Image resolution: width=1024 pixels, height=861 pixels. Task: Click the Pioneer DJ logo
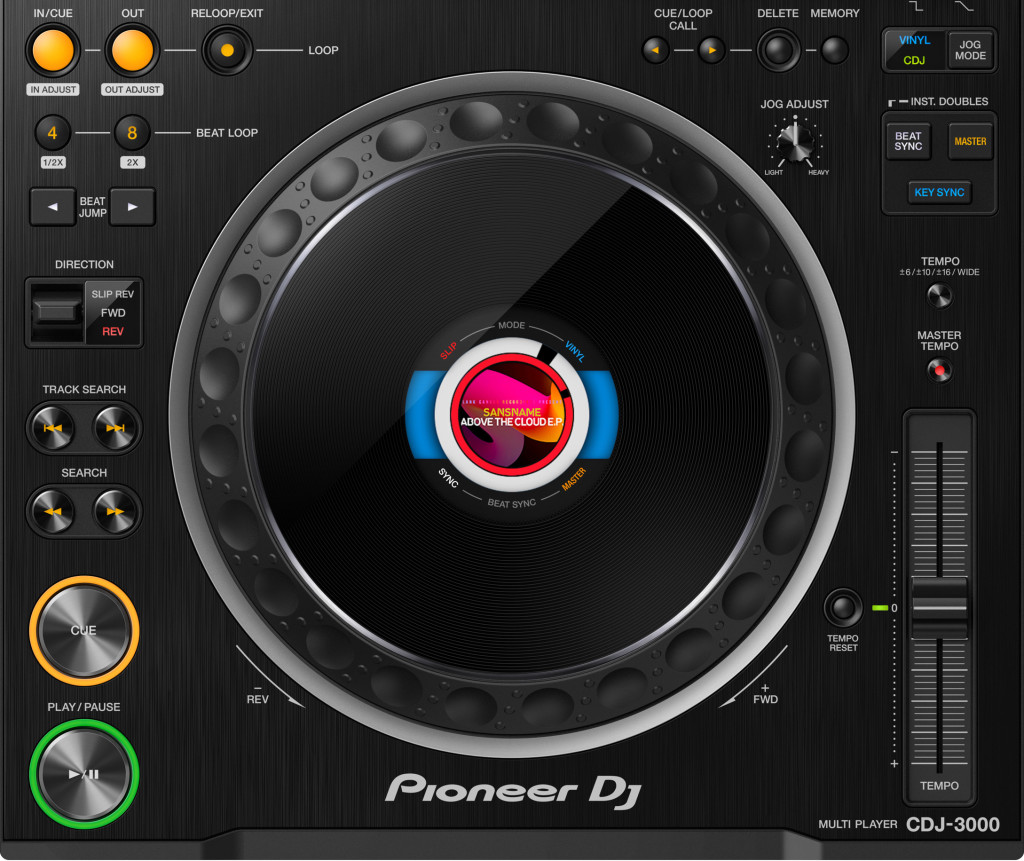[513, 790]
